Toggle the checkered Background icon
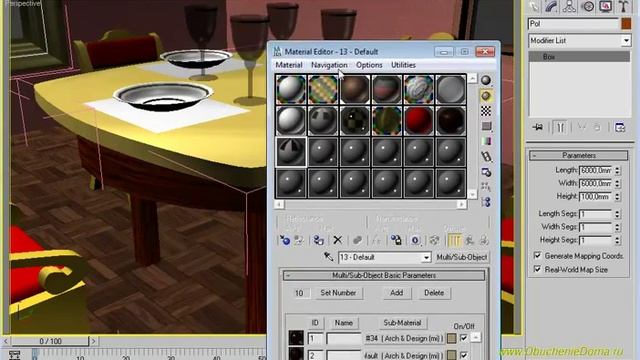 tap(486, 111)
